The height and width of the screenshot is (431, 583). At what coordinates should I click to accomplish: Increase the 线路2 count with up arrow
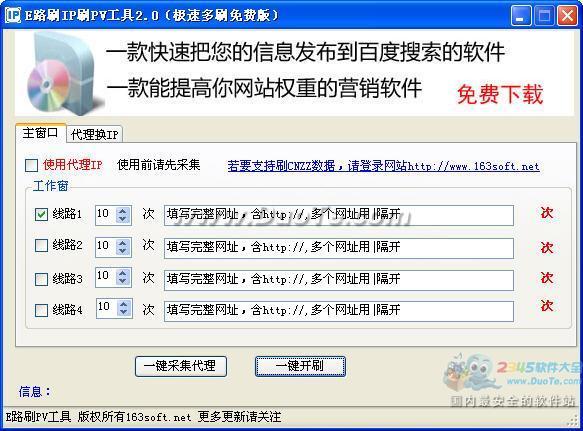tap(123, 243)
